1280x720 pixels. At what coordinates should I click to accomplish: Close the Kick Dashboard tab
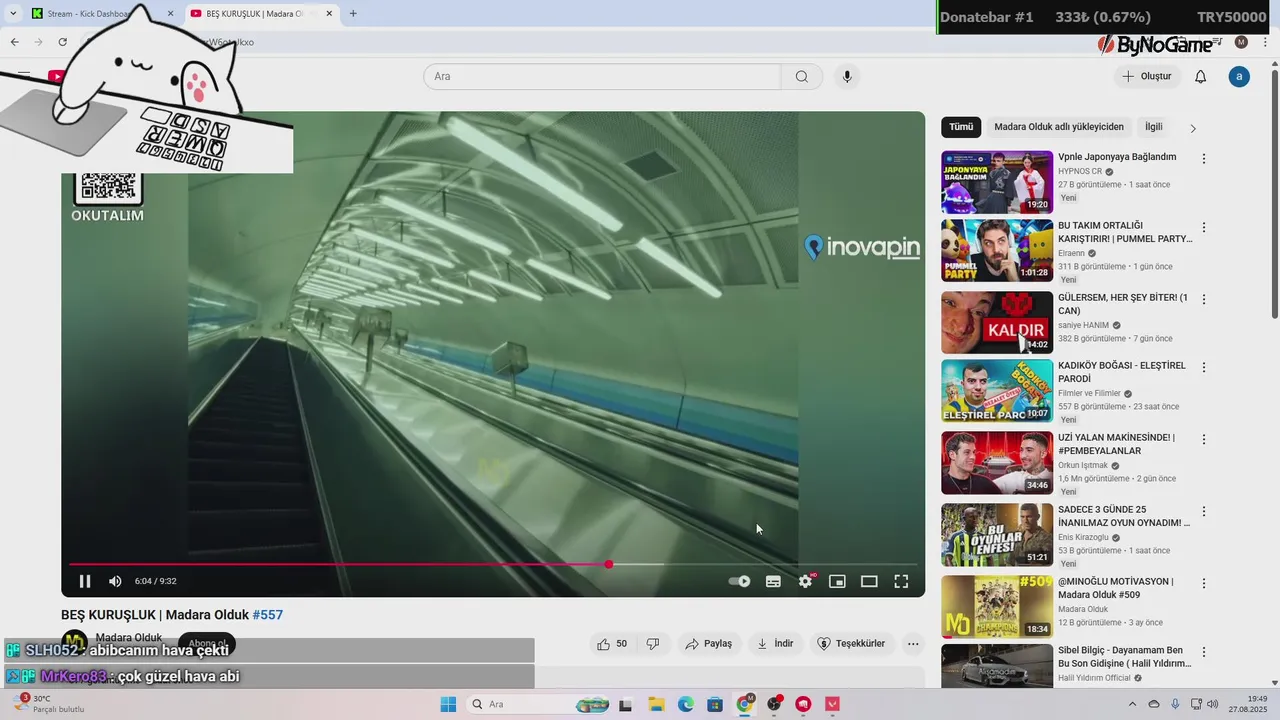point(170,14)
